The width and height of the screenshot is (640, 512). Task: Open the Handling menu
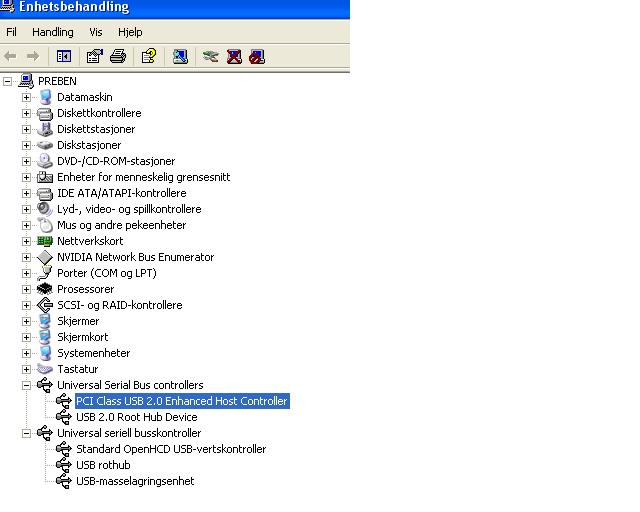tap(53, 32)
